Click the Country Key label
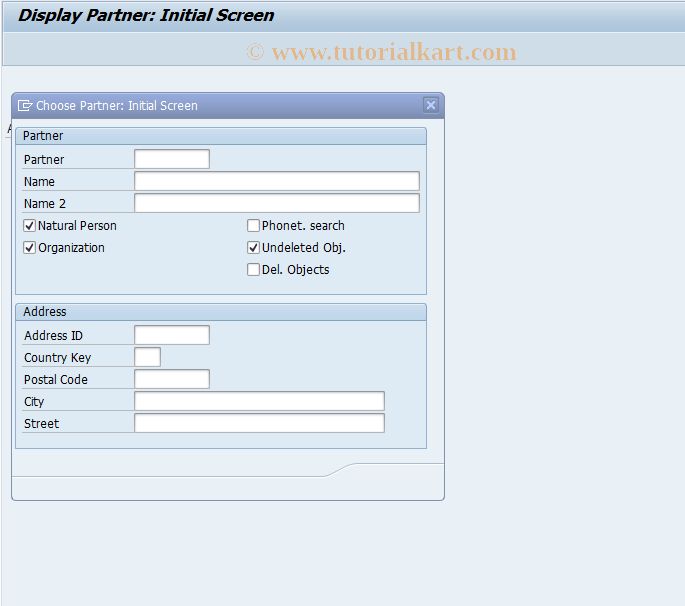 click(x=57, y=357)
